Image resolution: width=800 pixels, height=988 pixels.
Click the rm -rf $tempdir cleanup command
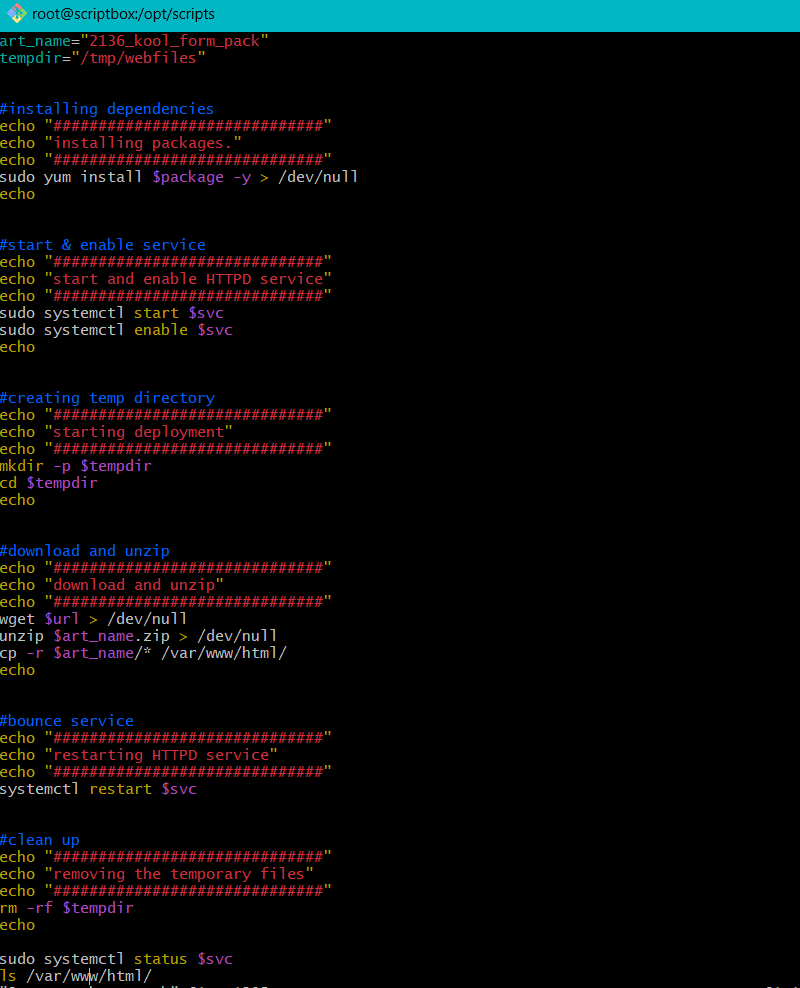65,907
